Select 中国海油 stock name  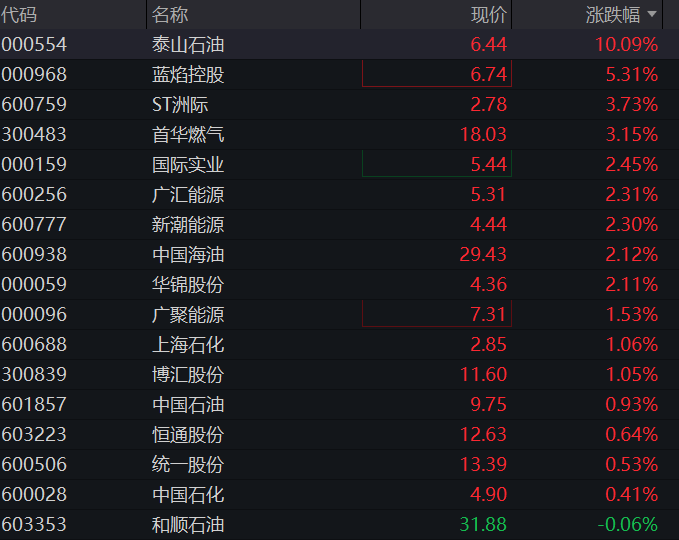(x=188, y=254)
